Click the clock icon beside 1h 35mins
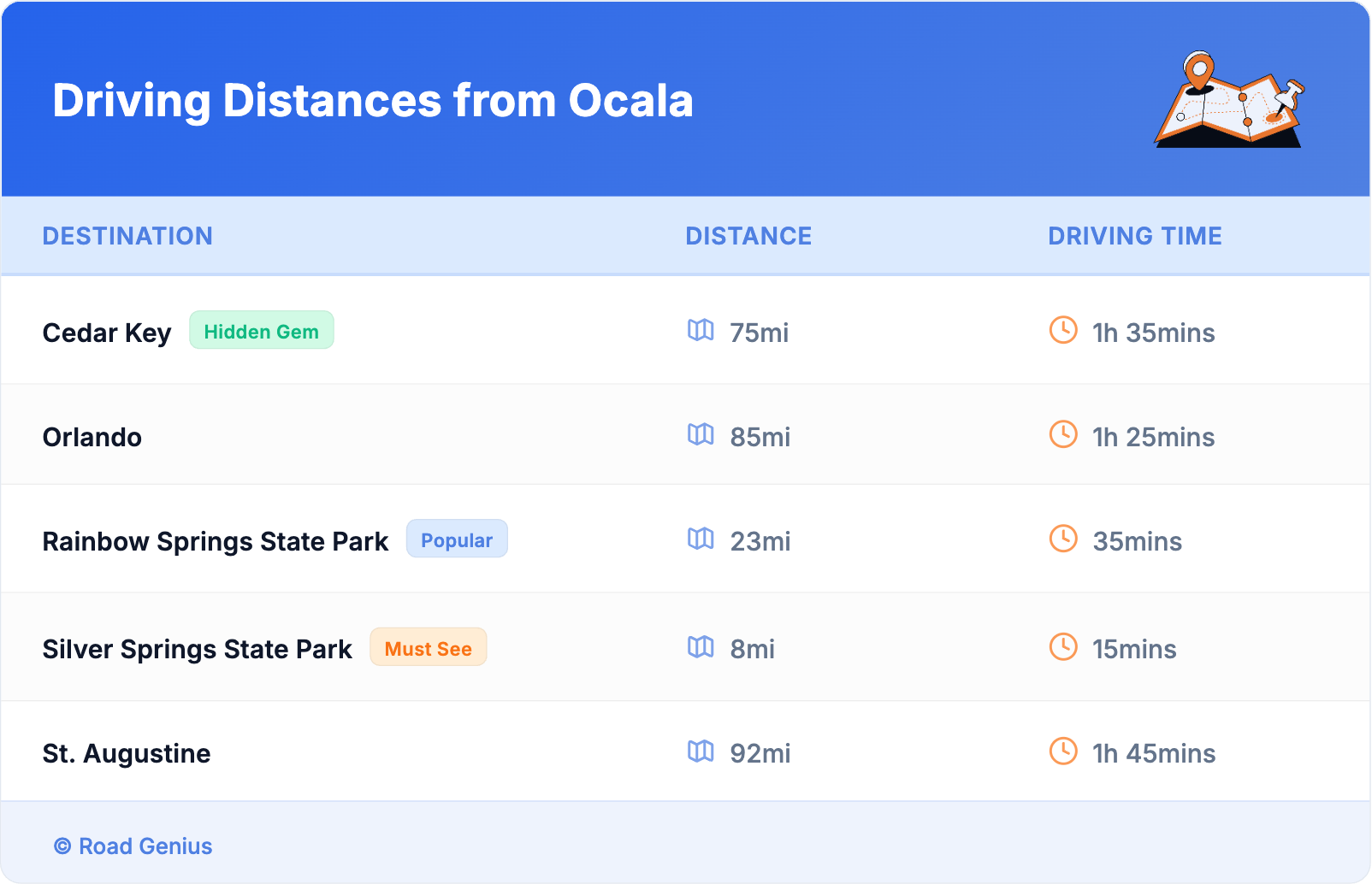This screenshot has height=884, width=1372. (1063, 330)
